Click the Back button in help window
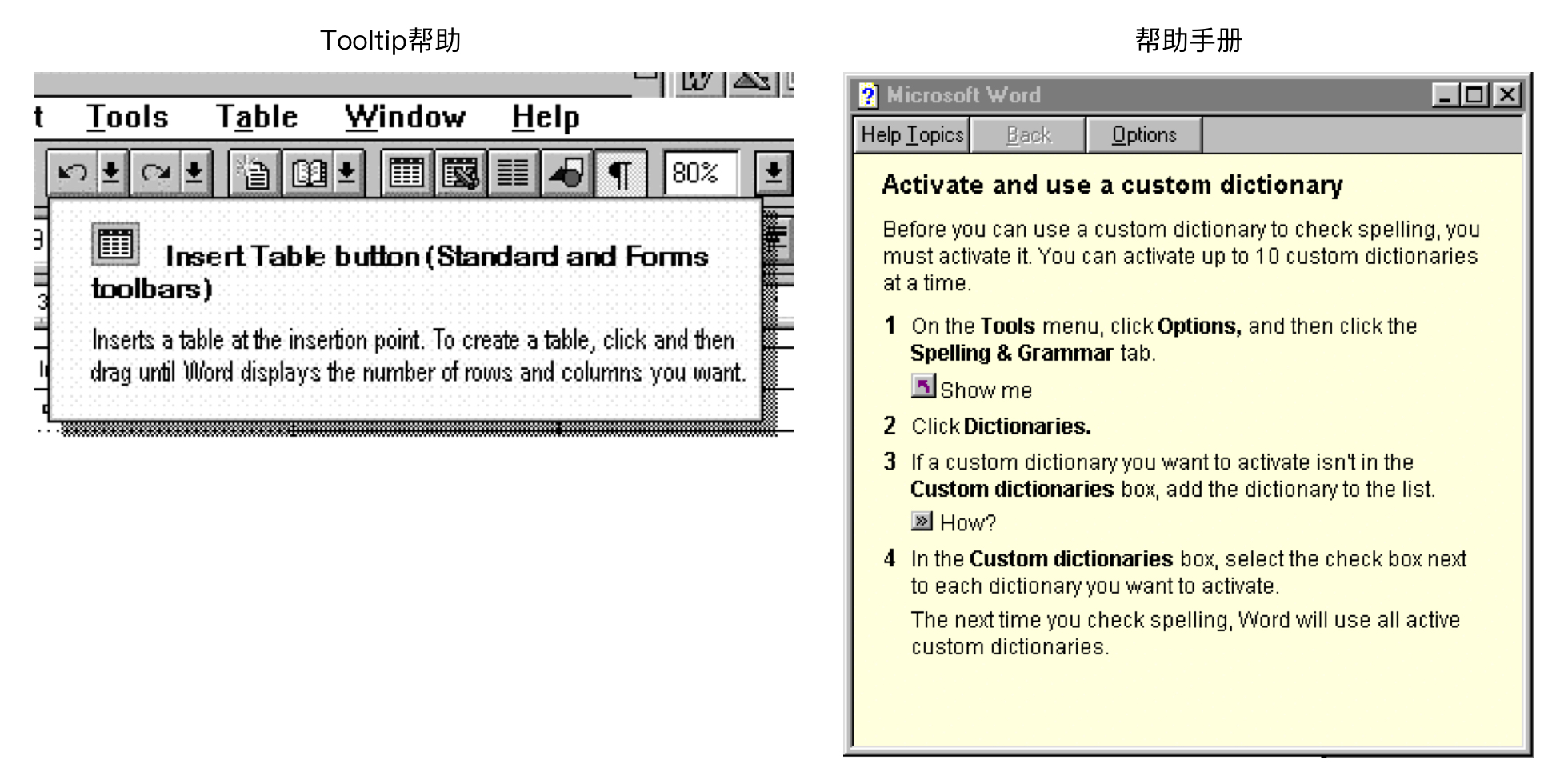This screenshot has height=784, width=1560. click(x=1028, y=134)
